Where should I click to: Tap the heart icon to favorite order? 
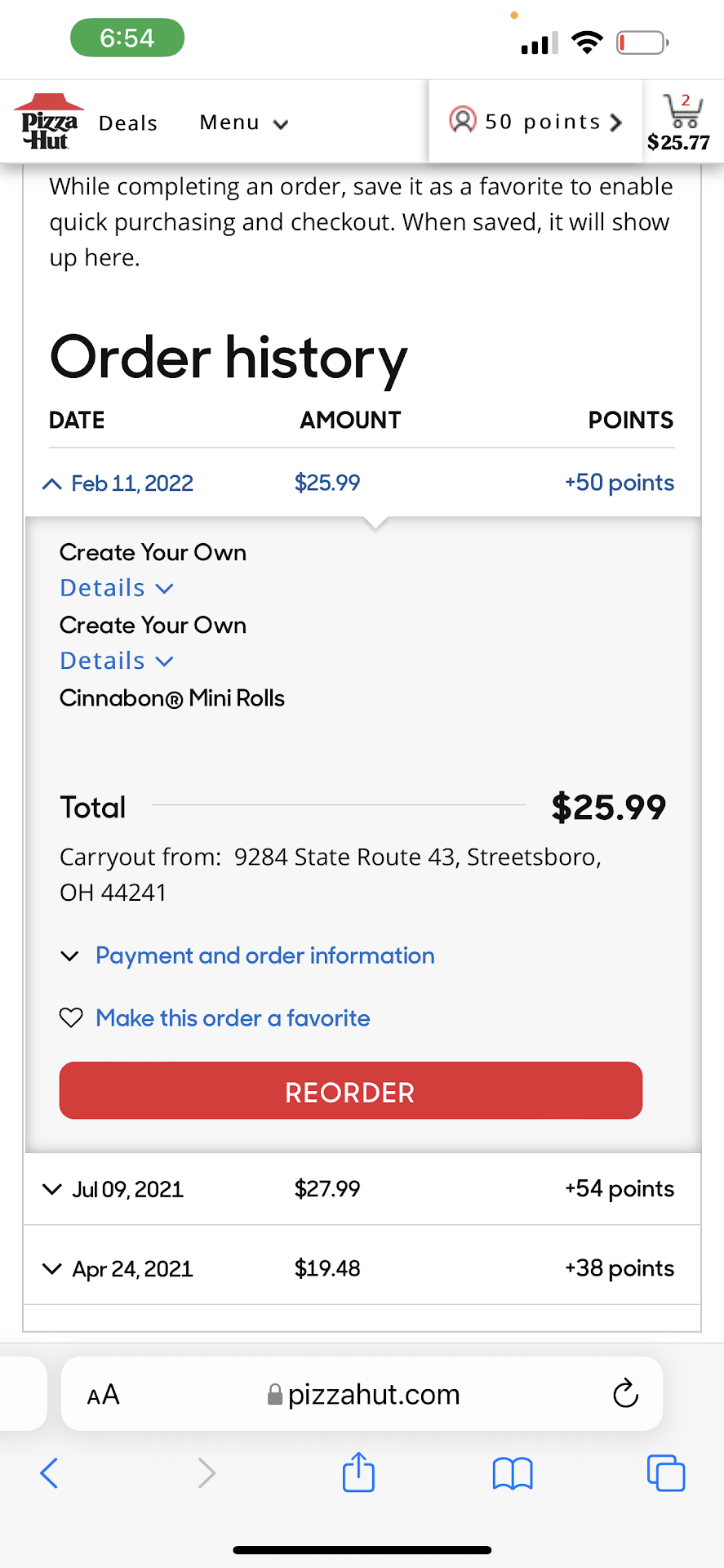(71, 1018)
